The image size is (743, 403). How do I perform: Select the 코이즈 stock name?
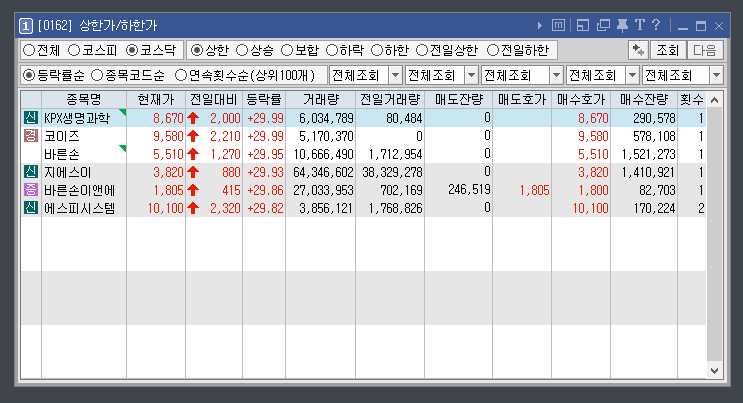[62, 136]
